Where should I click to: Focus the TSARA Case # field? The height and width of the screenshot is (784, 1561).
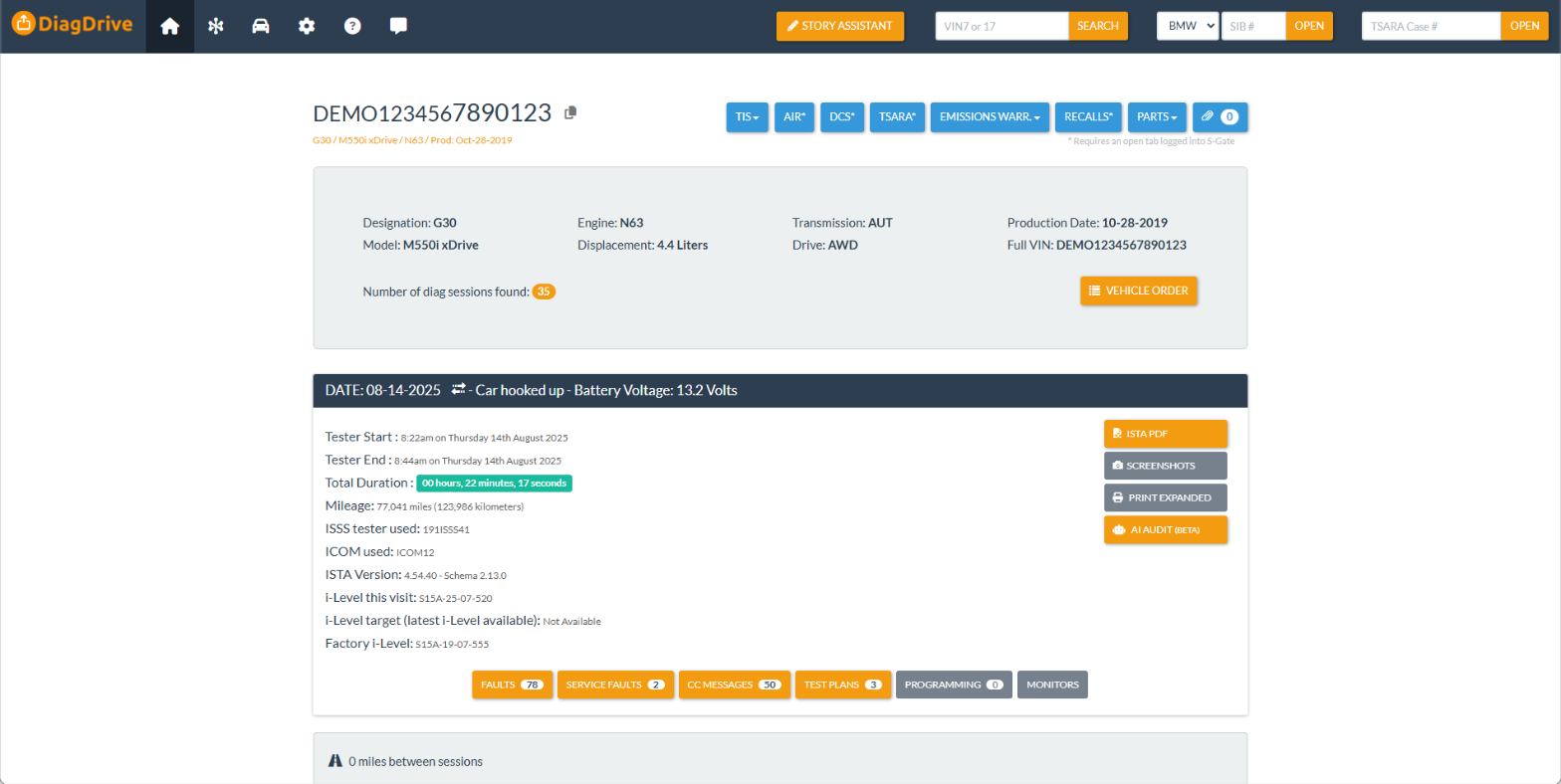coord(1431,26)
